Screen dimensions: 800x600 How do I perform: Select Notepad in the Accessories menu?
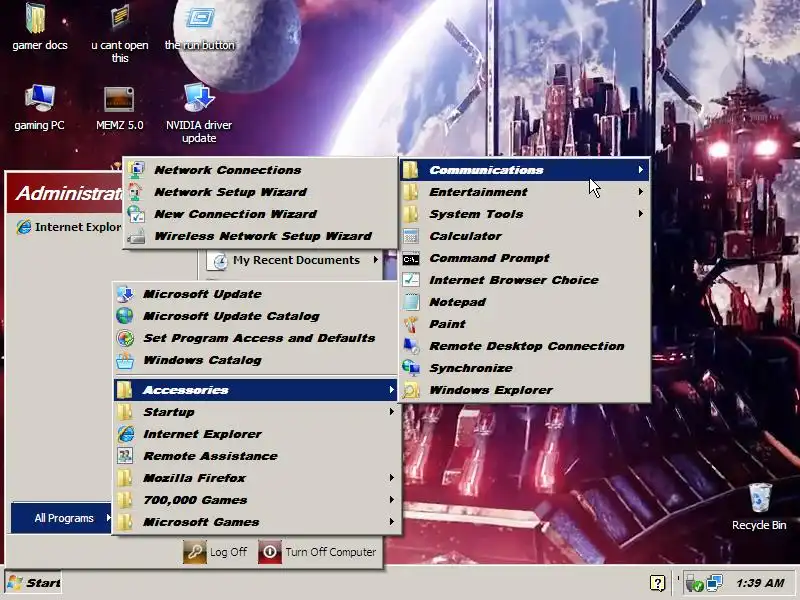(525, 302)
